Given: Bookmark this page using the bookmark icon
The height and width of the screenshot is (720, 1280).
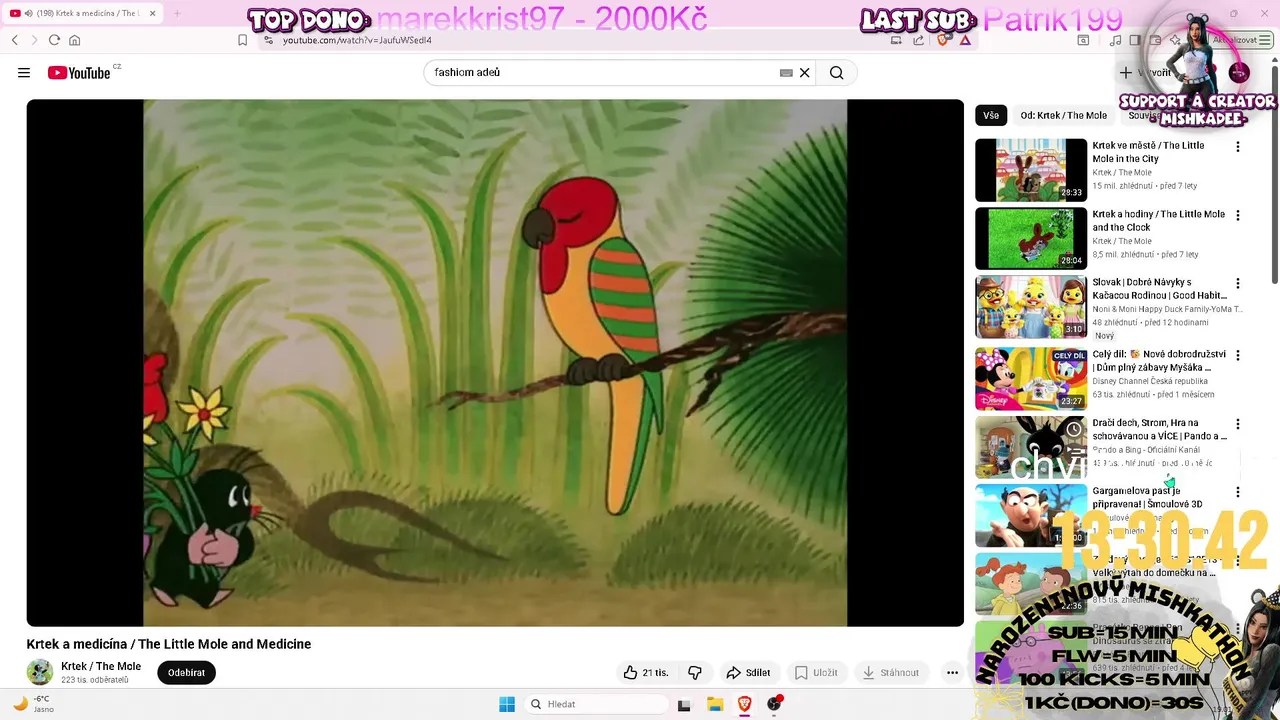Looking at the screenshot, I should pyautogui.click(x=242, y=40).
